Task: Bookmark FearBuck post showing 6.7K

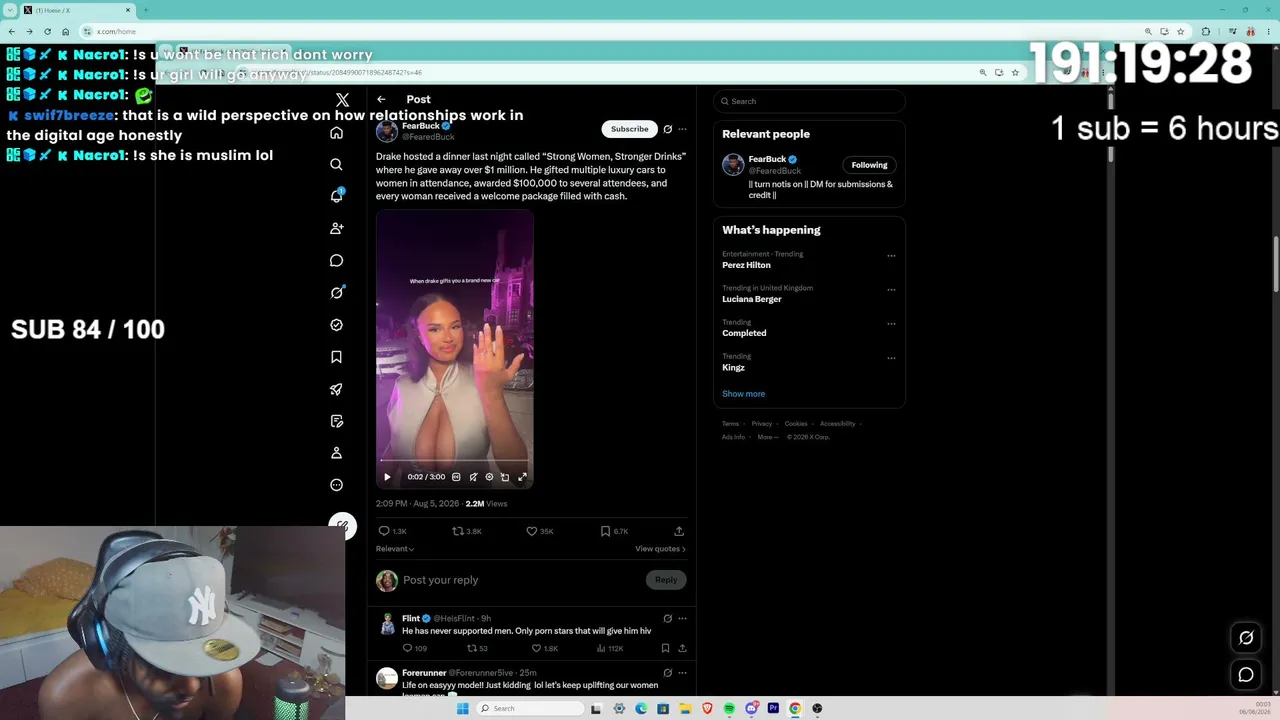Action: click(x=614, y=531)
